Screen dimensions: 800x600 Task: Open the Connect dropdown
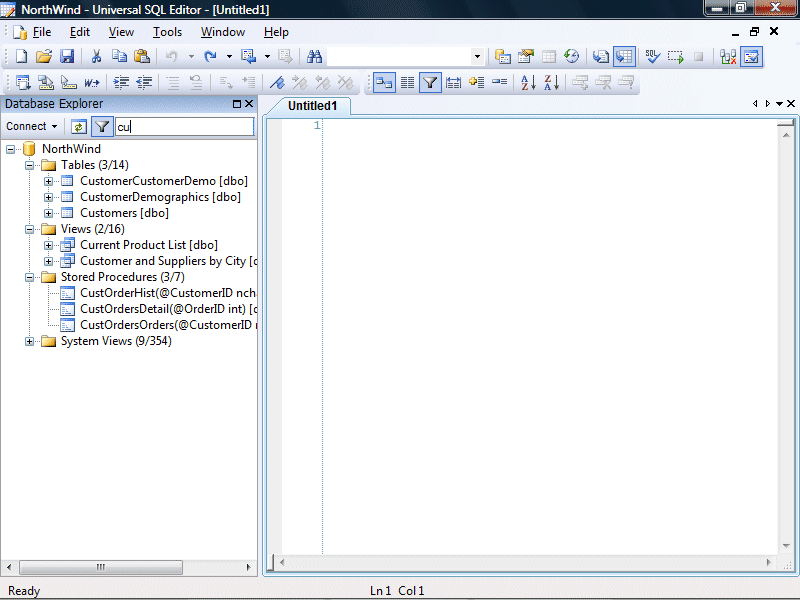click(31, 126)
